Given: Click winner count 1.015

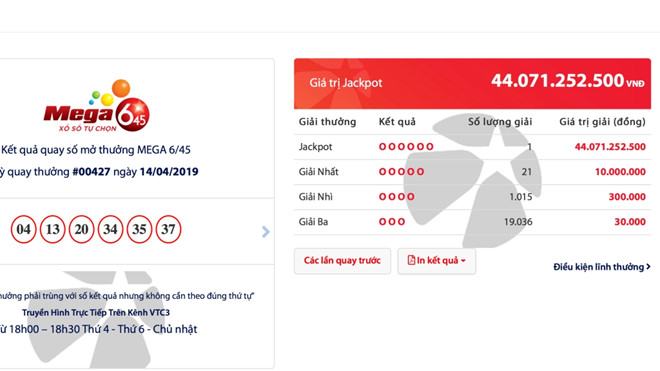Looking at the screenshot, I should pos(521,197).
